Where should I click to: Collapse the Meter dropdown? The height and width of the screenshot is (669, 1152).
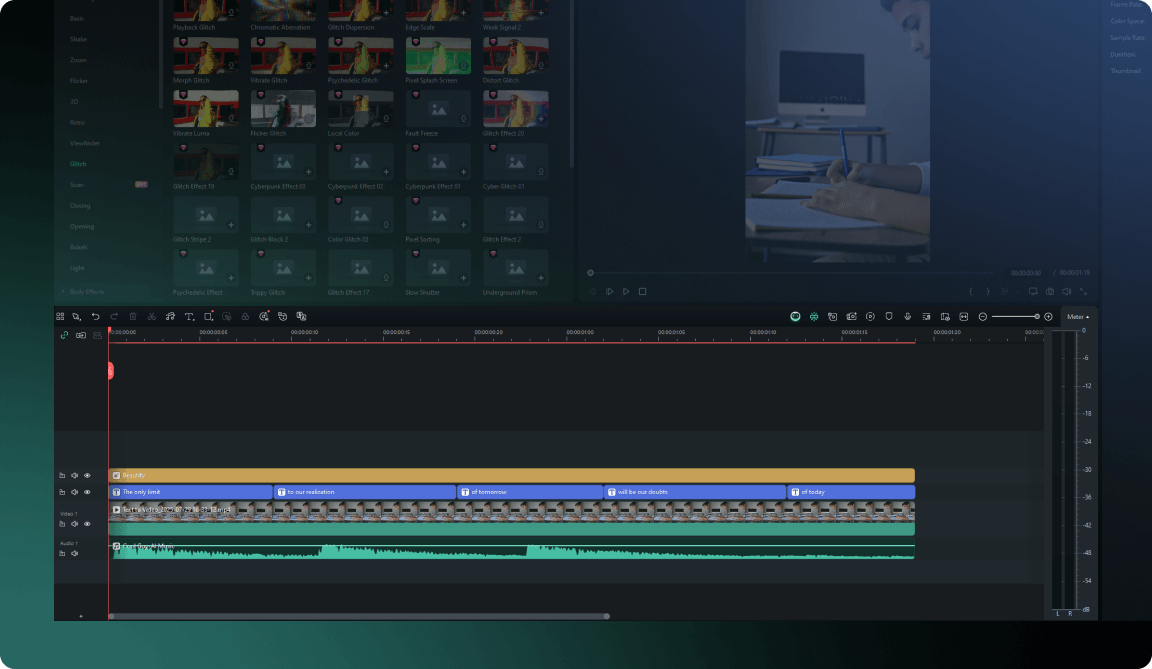click(1078, 317)
